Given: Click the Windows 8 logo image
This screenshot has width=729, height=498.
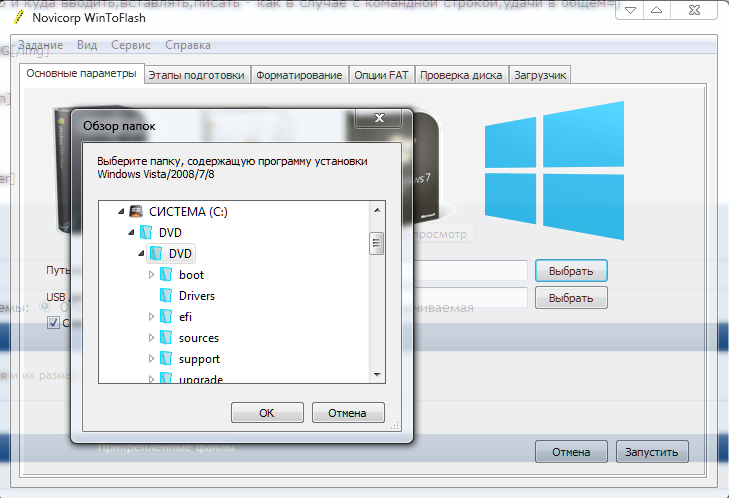Looking at the screenshot, I should pos(554,170).
